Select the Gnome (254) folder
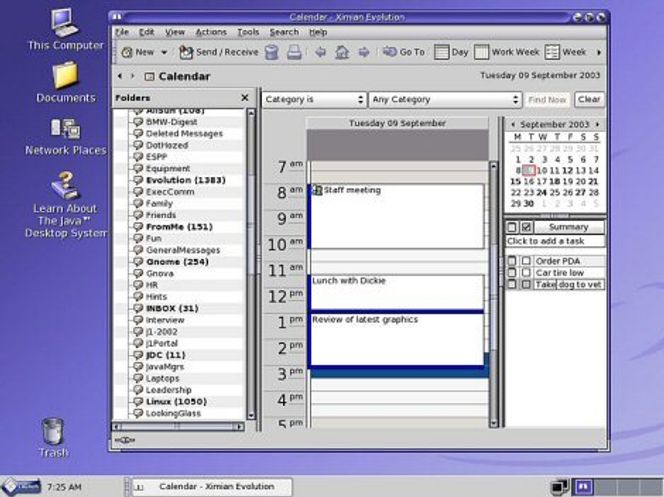Screen dimensions: 664x497 coord(177,262)
